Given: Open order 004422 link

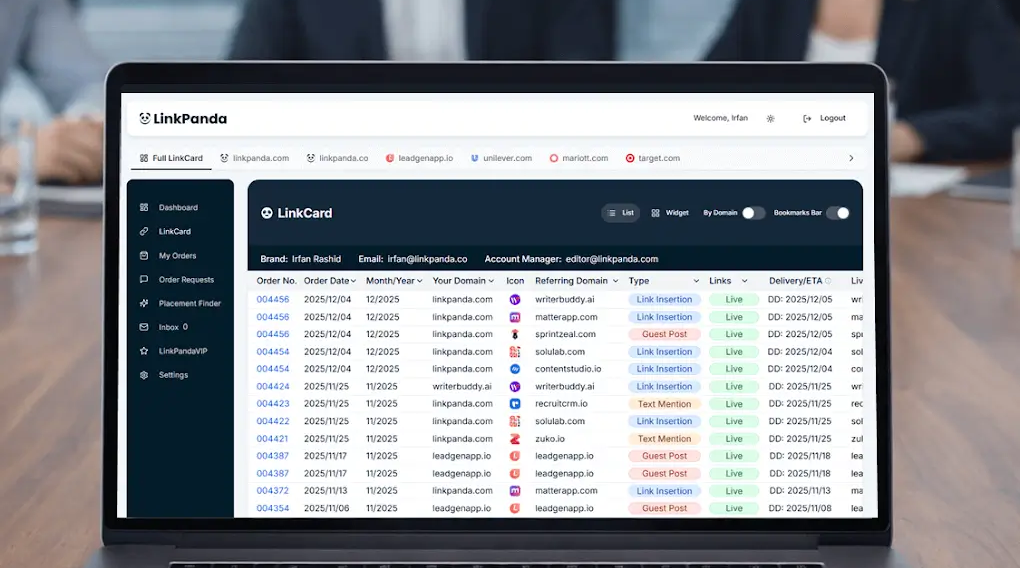Looking at the screenshot, I should coord(273,421).
